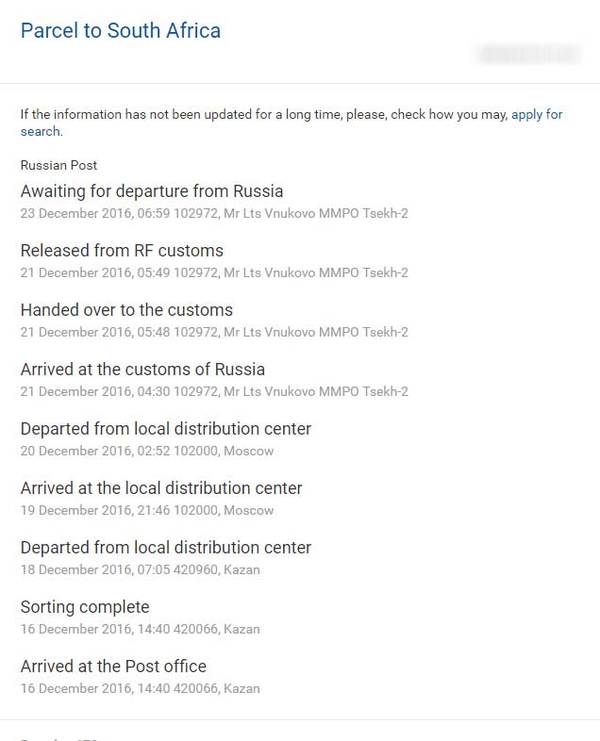Click the "apply for search" link

click(536, 115)
